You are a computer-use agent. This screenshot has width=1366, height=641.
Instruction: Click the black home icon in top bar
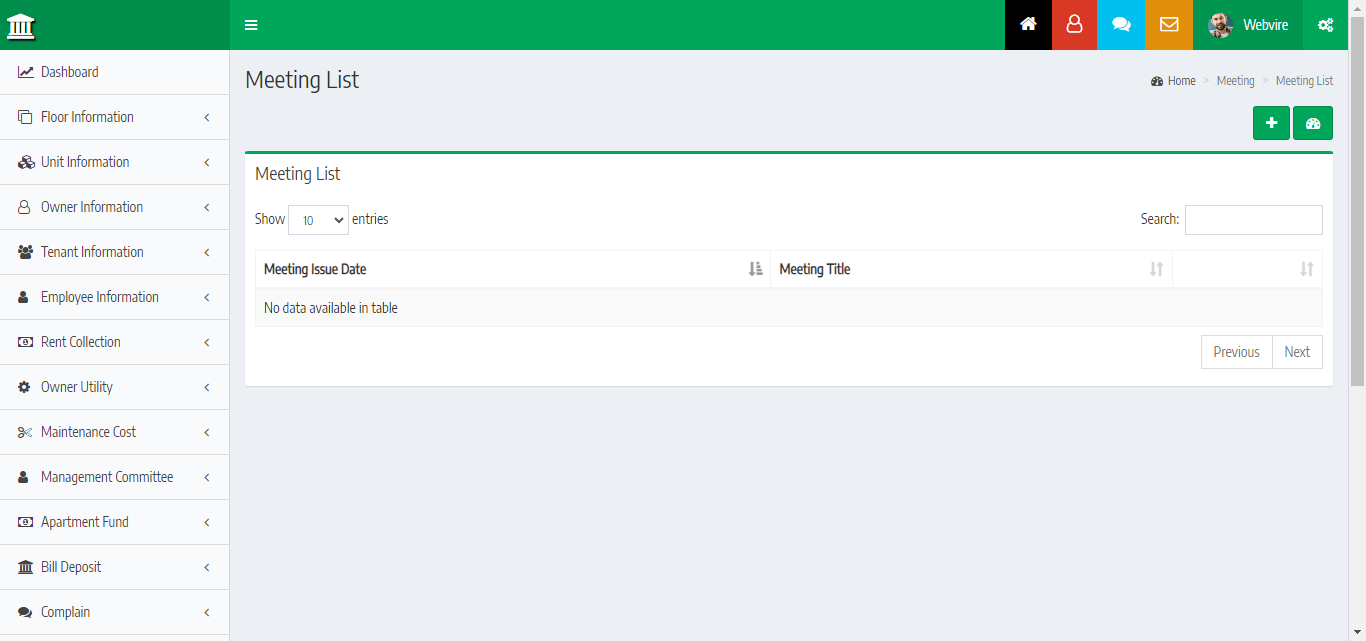(x=1028, y=25)
